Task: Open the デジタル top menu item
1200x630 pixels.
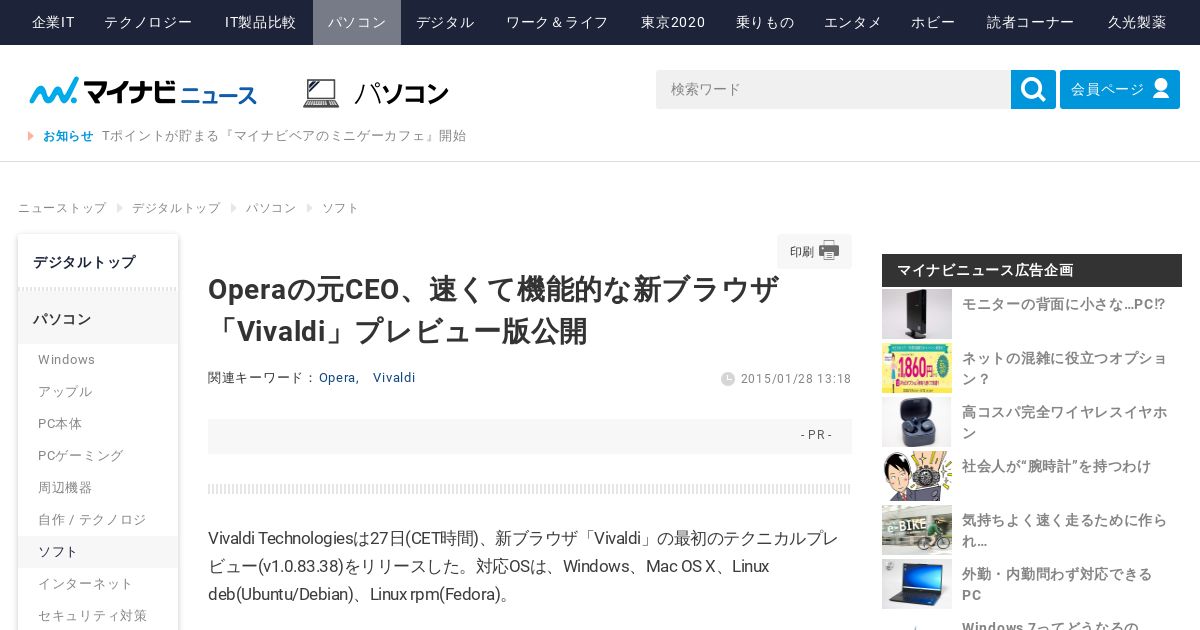Action: [445, 22]
